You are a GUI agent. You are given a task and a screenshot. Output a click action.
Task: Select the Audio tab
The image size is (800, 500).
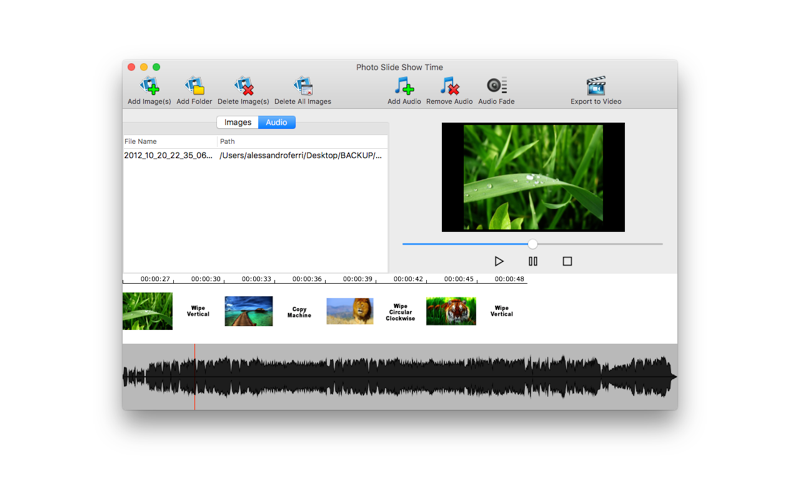(276, 122)
